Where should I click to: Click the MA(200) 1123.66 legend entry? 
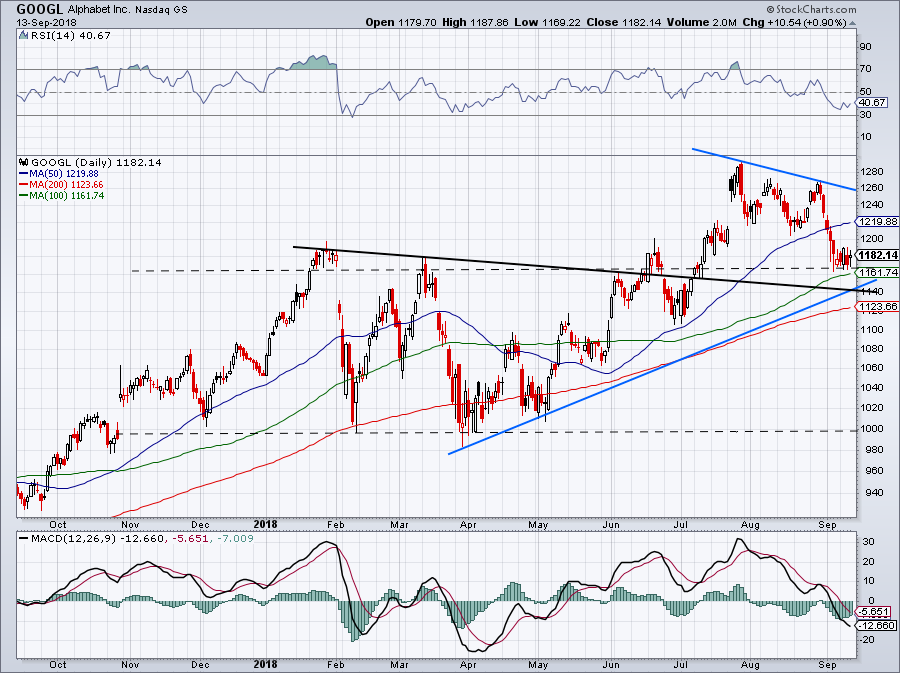(x=66, y=185)
